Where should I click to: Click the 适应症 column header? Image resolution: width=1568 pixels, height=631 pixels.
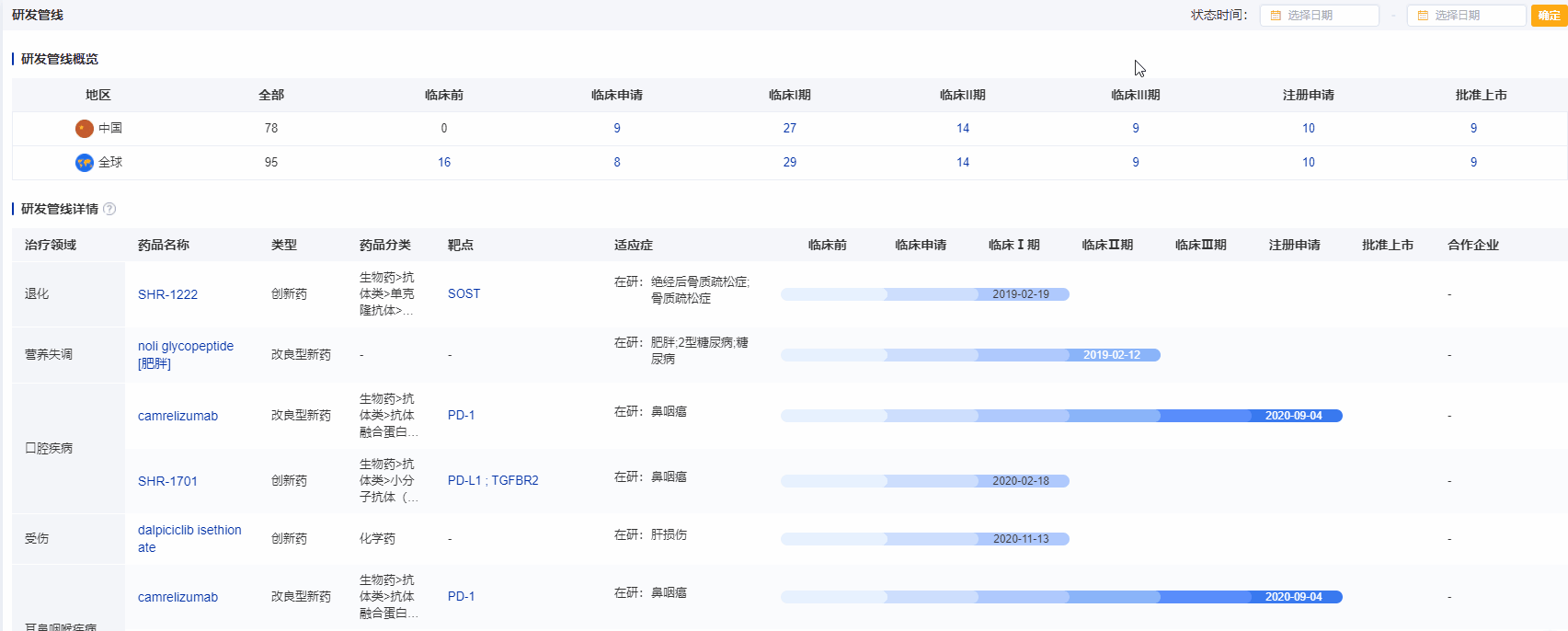[634, 246]
